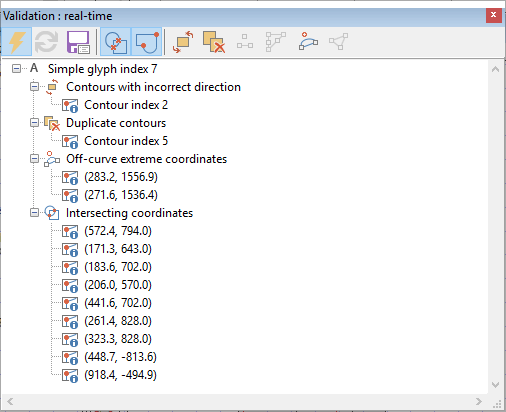Collapse the Intersecting coordinates group
This screenshot has height=412, width=506.
click(34, 213)
